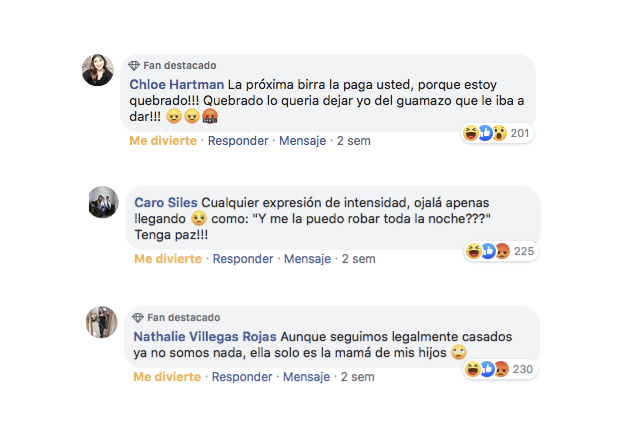The height and width of the screenshot is (425, 635).
Task: Open Nathalie Villegas Rojas profile link
Action: point(205,337)
